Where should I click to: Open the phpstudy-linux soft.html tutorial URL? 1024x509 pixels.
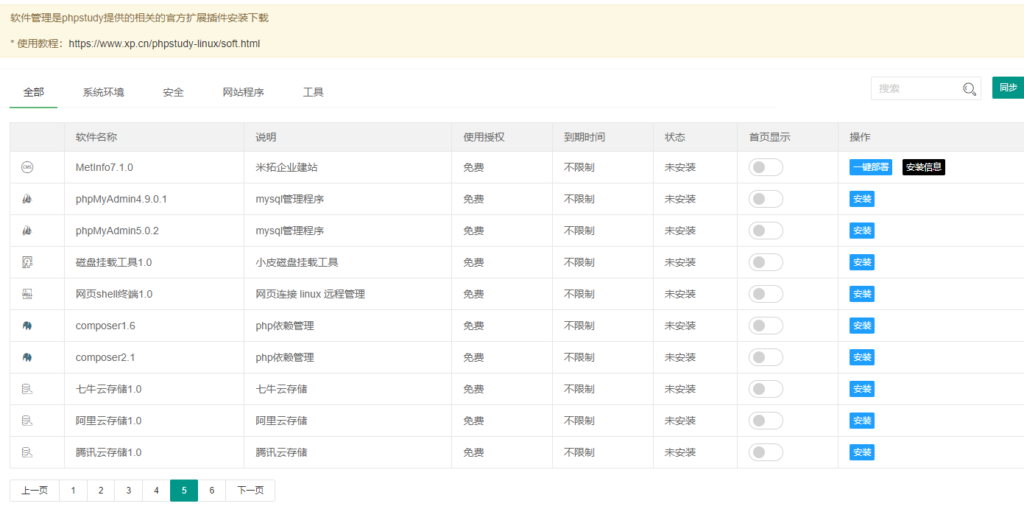(164, 44)
